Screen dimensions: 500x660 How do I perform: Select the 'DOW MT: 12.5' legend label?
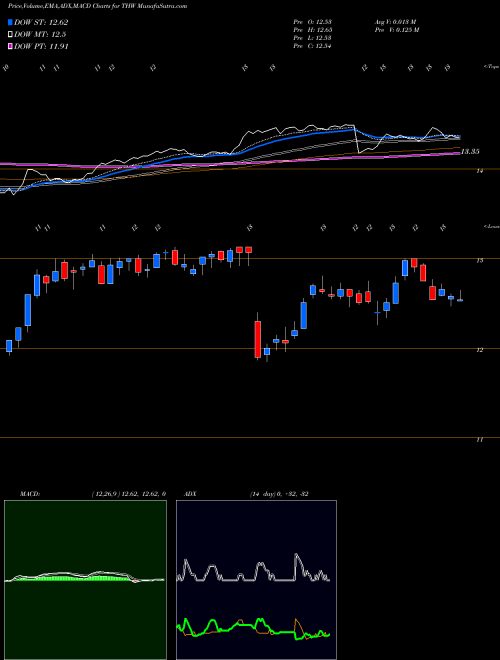pyautogui.click(x=40, y=35)
